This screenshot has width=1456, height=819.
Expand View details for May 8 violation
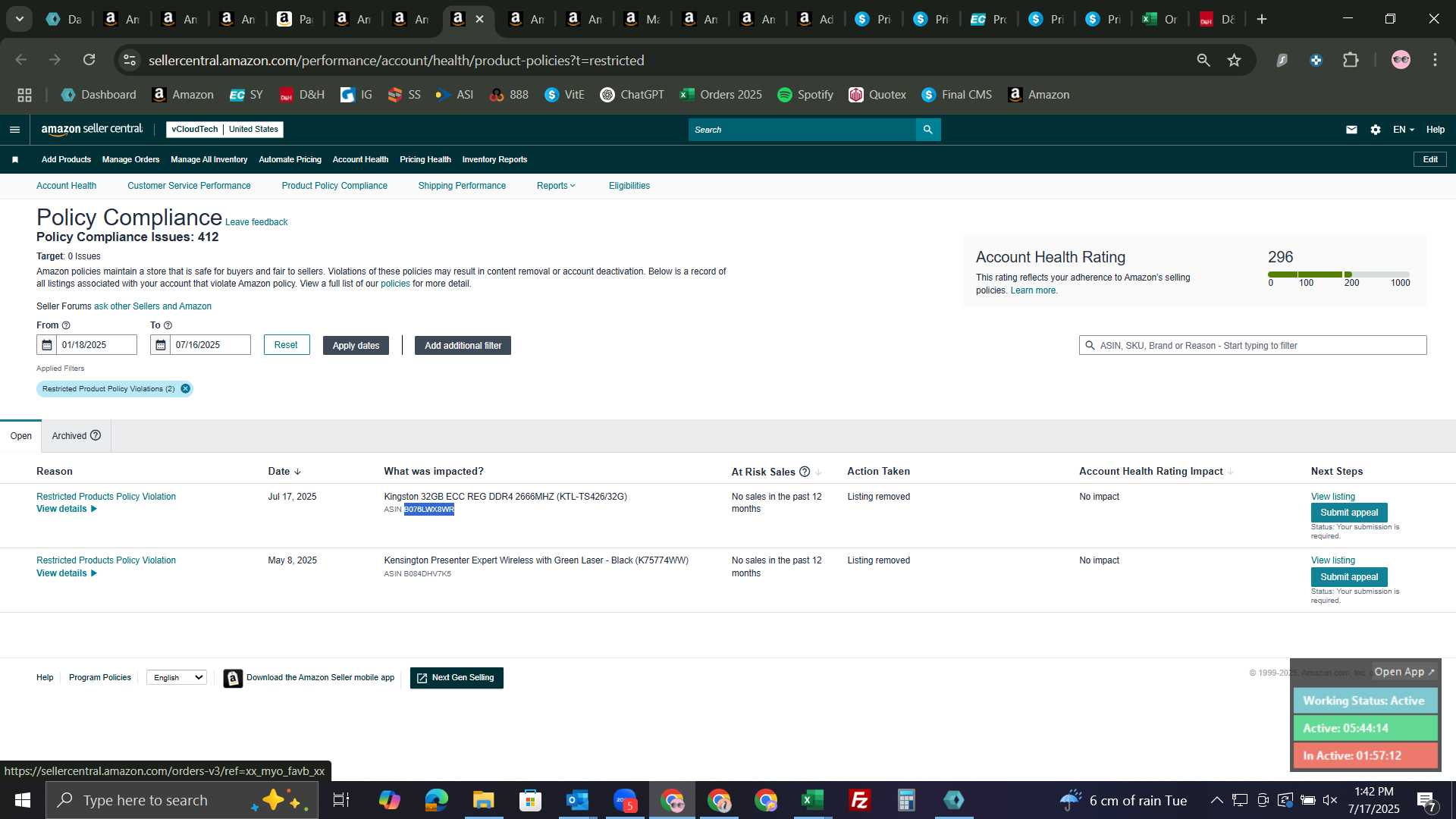tap(67, 573)
